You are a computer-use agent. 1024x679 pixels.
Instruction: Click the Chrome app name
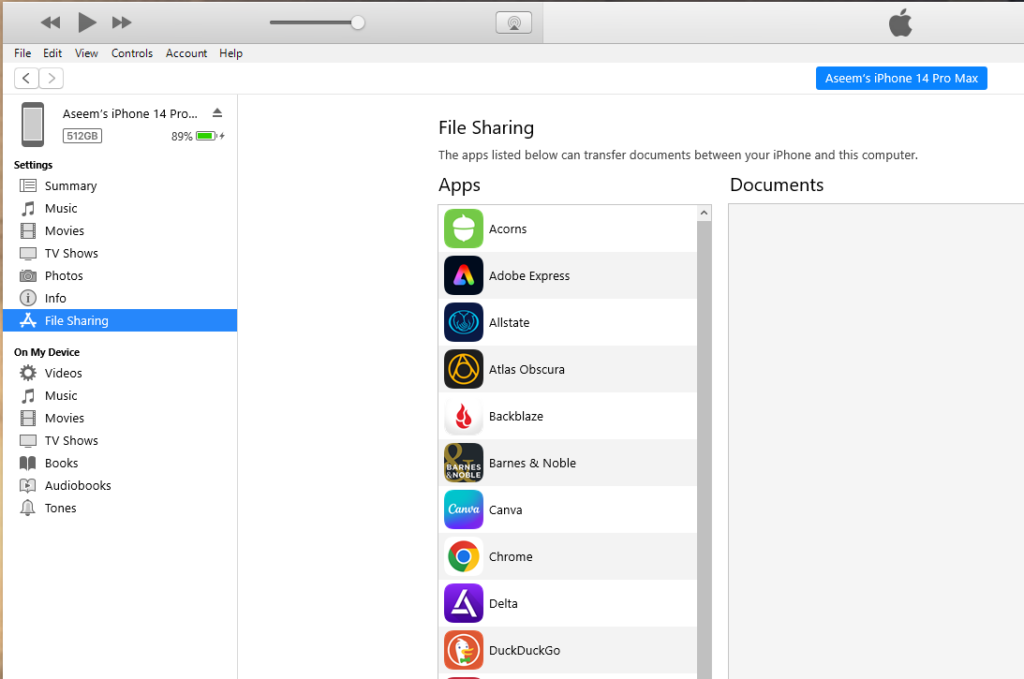(511, 557)
